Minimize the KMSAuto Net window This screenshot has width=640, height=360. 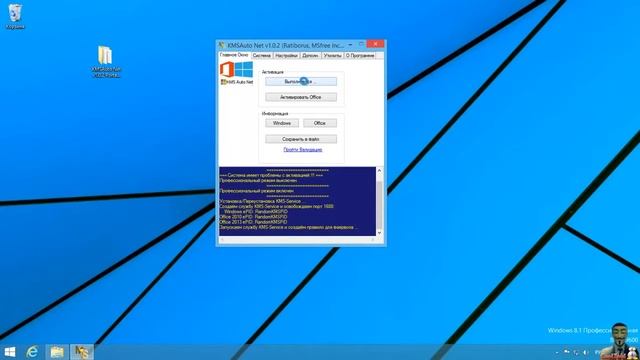pos(350,44)
